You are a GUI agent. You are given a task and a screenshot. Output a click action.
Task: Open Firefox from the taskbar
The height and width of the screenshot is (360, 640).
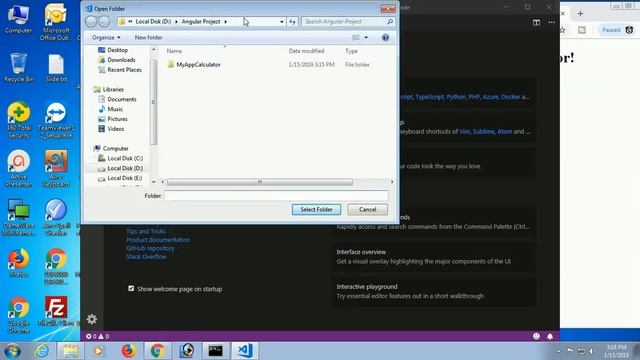point(129,351)
